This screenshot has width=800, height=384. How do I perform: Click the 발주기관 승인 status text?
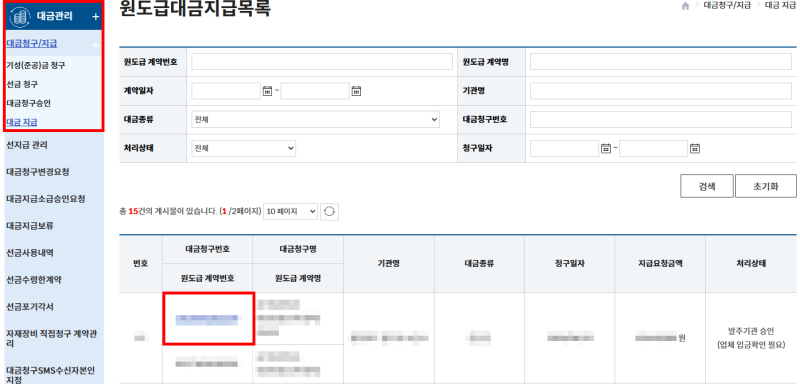pos(751,331)
